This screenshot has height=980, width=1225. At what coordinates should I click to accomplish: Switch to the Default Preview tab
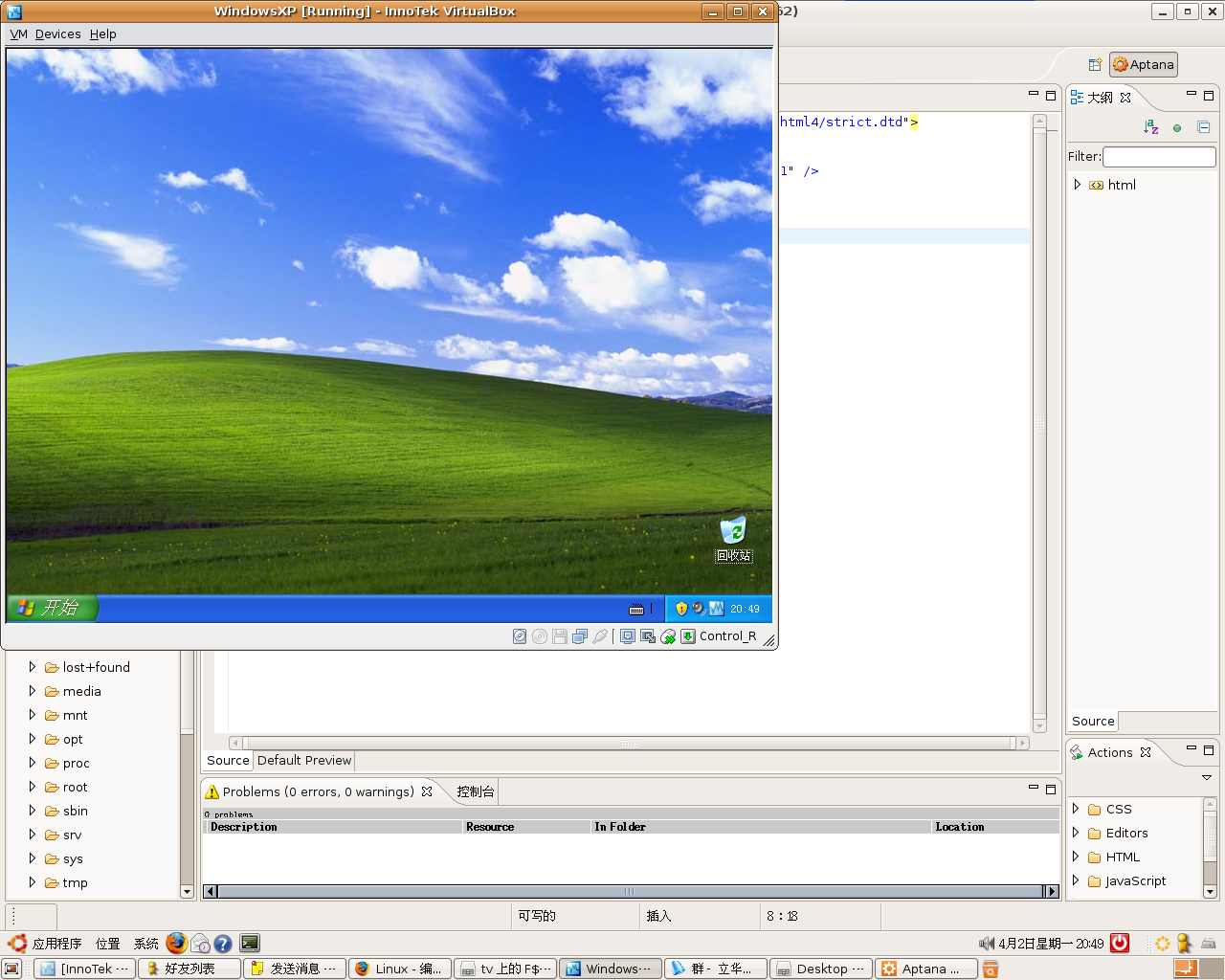pos(304,761)
